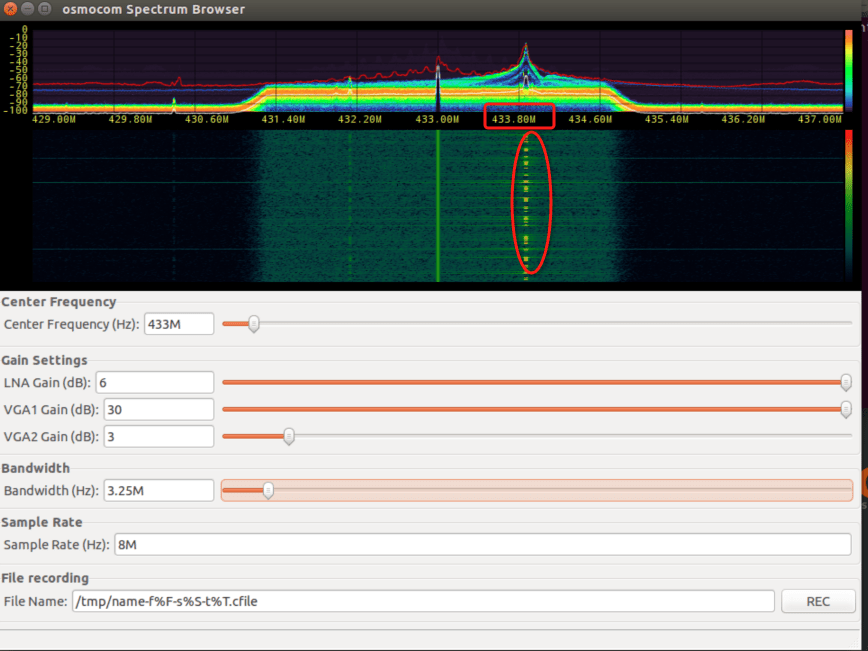Select the LNA Gain text field
Screen dimensions: 868x651
155,382
